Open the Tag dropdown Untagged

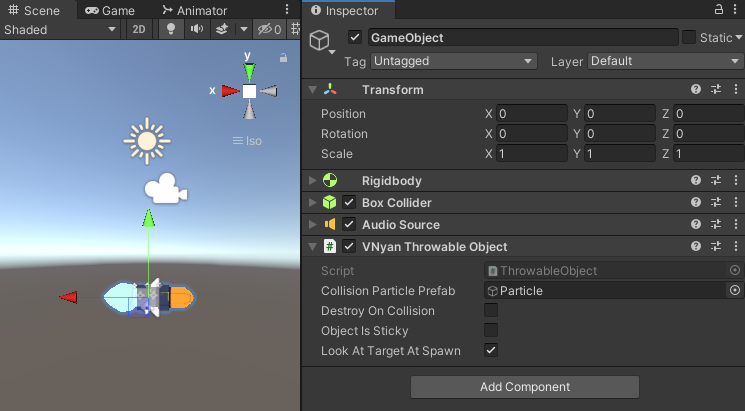454,61
